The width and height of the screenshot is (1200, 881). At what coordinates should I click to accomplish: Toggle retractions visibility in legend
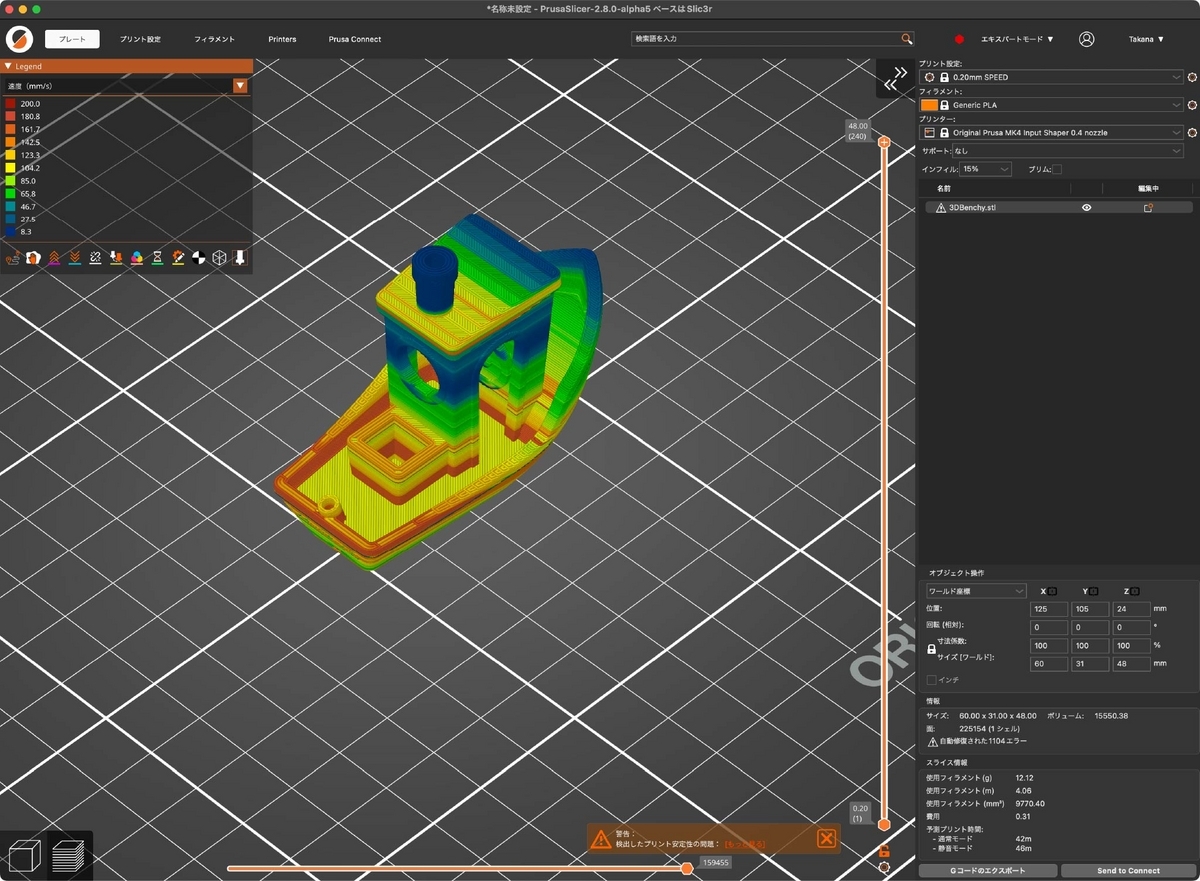(x=54, y=258)
